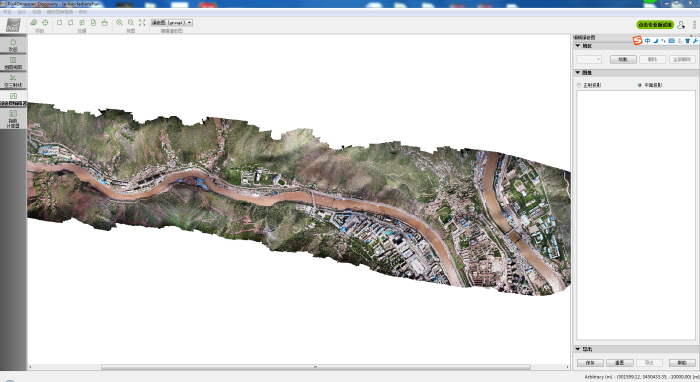
Task: Select the orthoprojection radio option
Action: click(x=579, y=85)
